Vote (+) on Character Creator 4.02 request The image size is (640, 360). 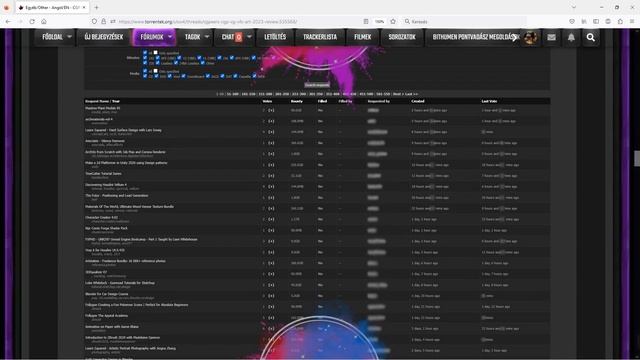pyautogui.click(x=271, y=220)
